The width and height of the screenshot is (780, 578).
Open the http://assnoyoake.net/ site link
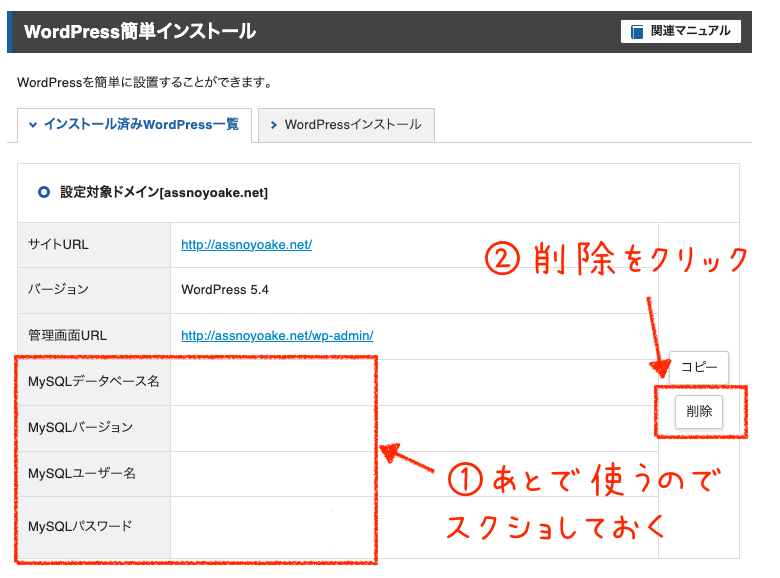[246, 245]
